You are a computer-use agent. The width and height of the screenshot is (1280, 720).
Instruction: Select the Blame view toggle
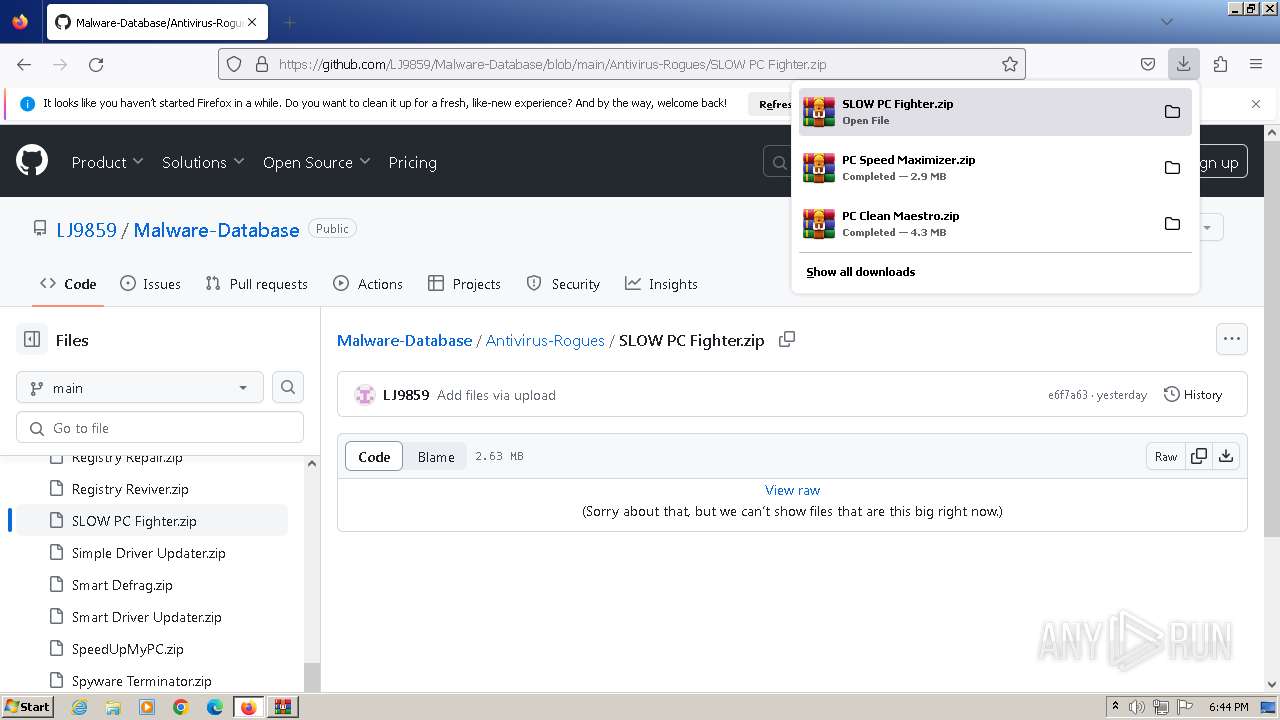[436, 456]
